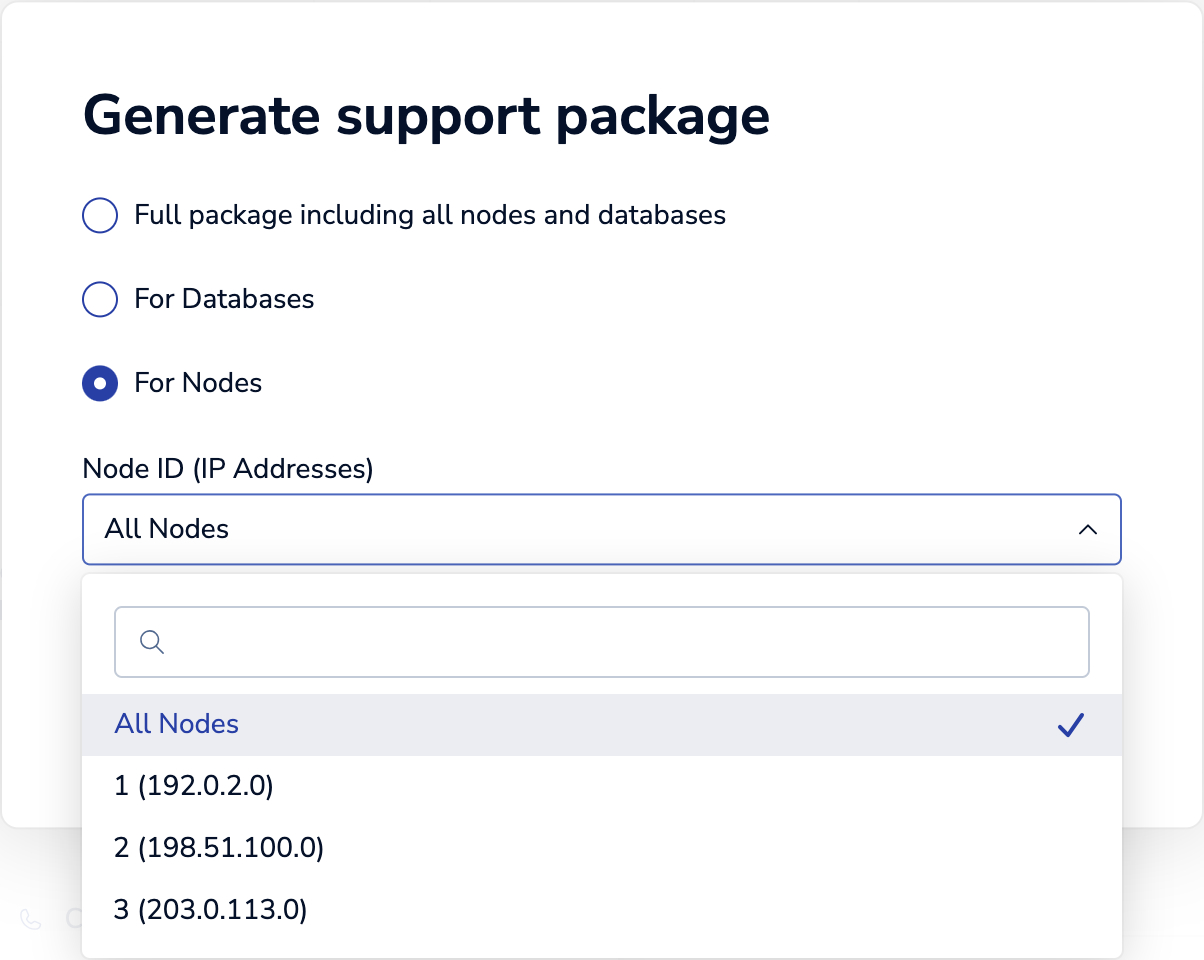1204x960 pixels.
Task: Choose the highlighted All Nodes list option
Action: coord(177,724)
